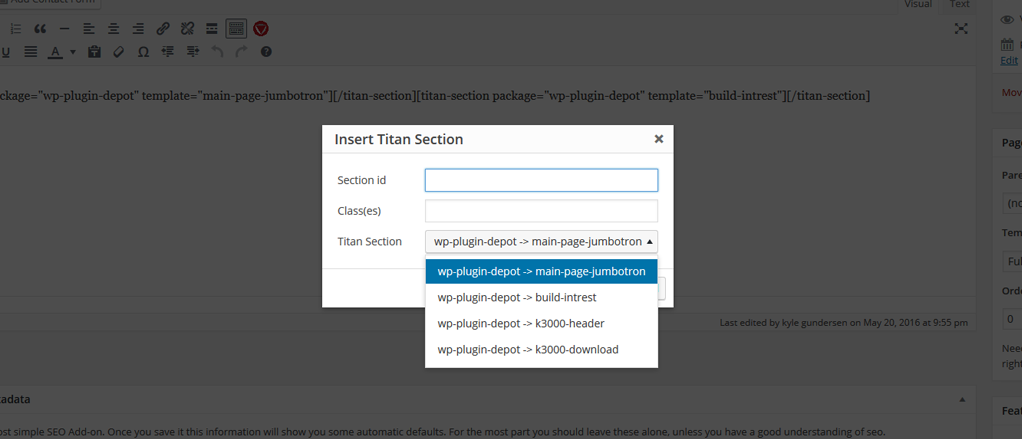1022x439 pixels.
Task: Click the Insert Titan Section title
Action: click(399, 139)
